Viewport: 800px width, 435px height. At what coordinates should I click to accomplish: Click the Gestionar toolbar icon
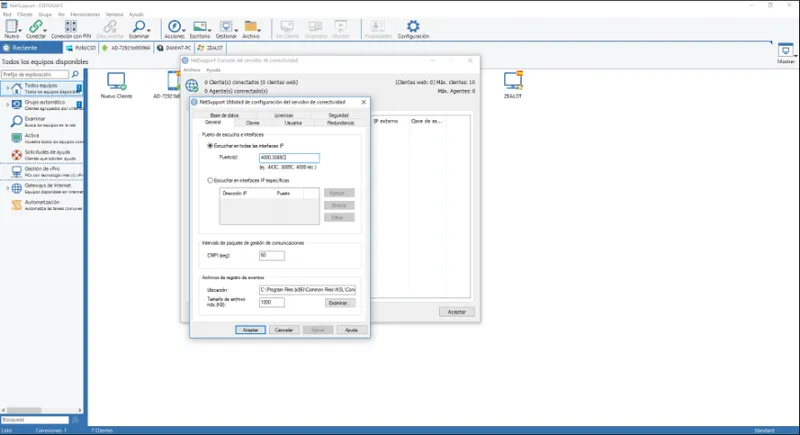pyautogui.click(x=225, y=26)
